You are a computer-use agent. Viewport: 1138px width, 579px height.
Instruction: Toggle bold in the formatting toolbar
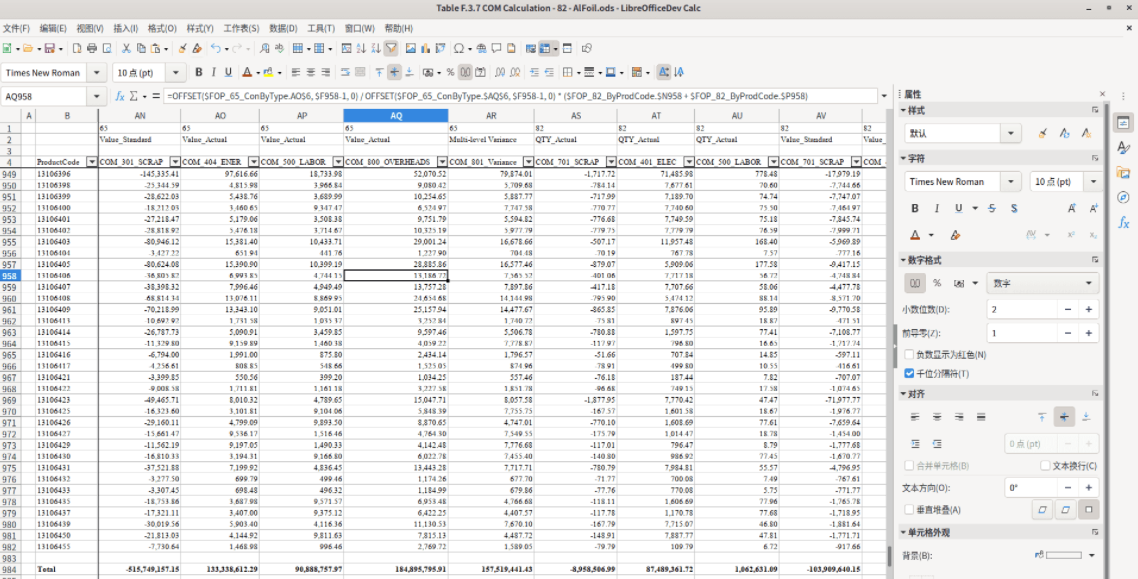[x=198, y=72]
